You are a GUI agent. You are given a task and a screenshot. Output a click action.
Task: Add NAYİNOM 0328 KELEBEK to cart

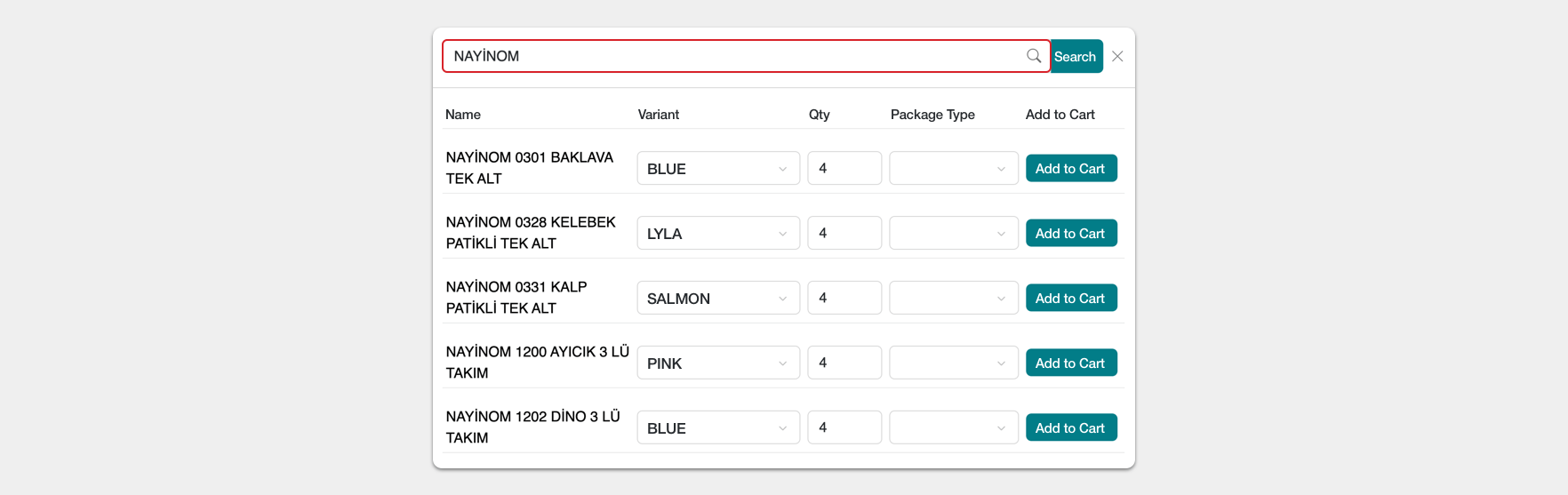tap(1071, 233)
